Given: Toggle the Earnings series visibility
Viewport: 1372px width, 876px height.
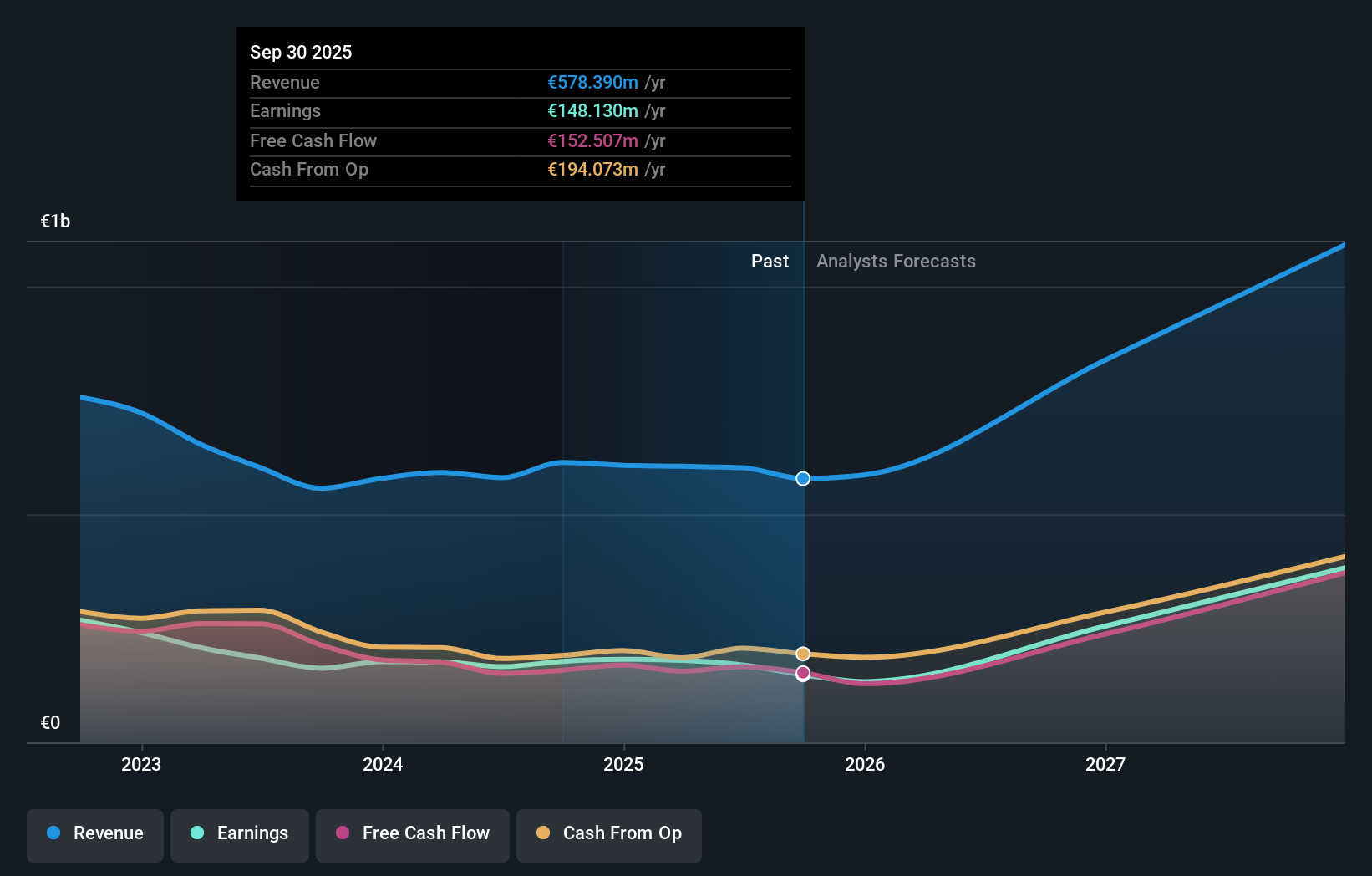Looking at the screenshot, I should point(240,833).
